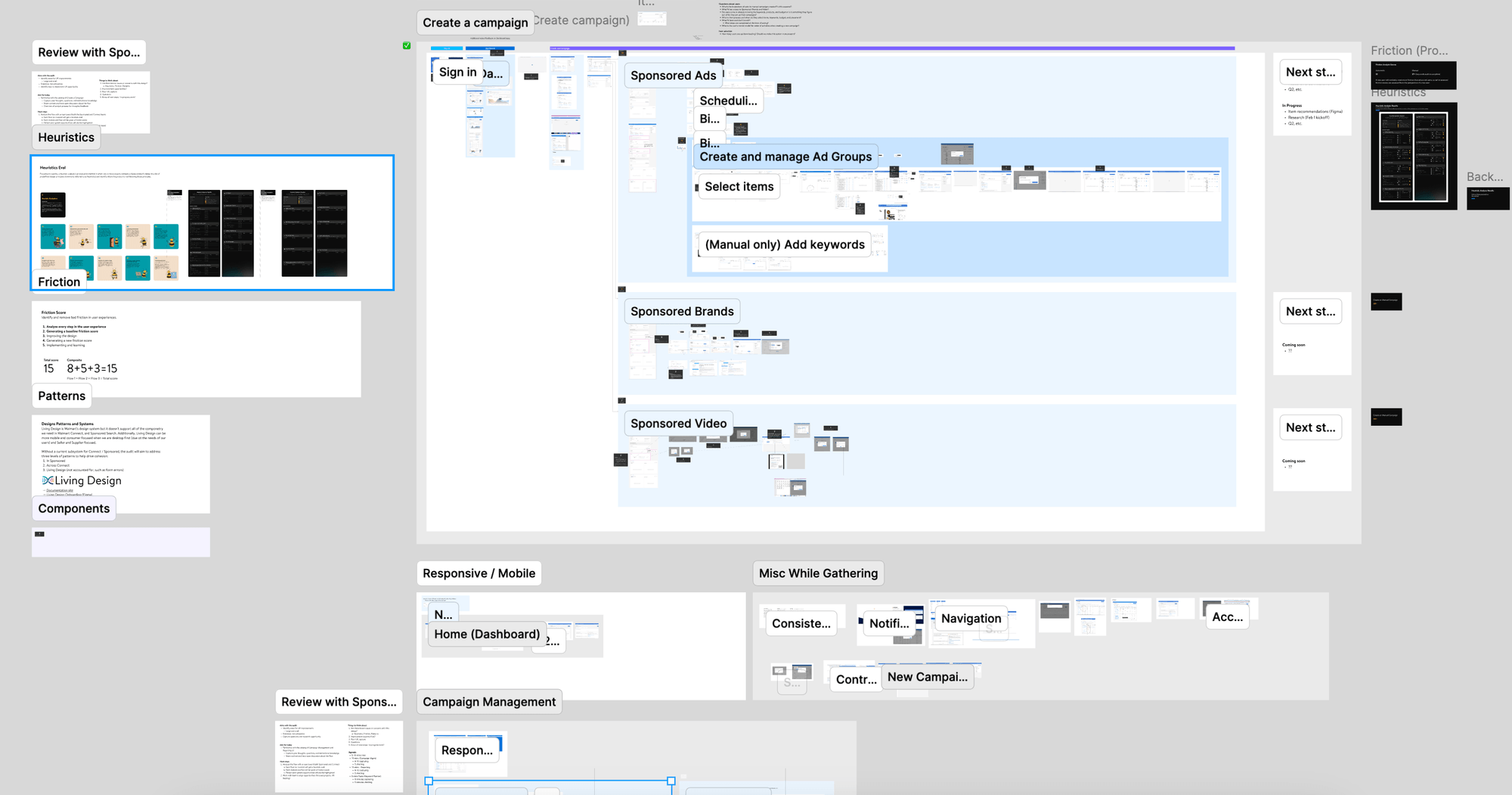Click the purple header bar atop Create campaign flow

tap(892, 48)
